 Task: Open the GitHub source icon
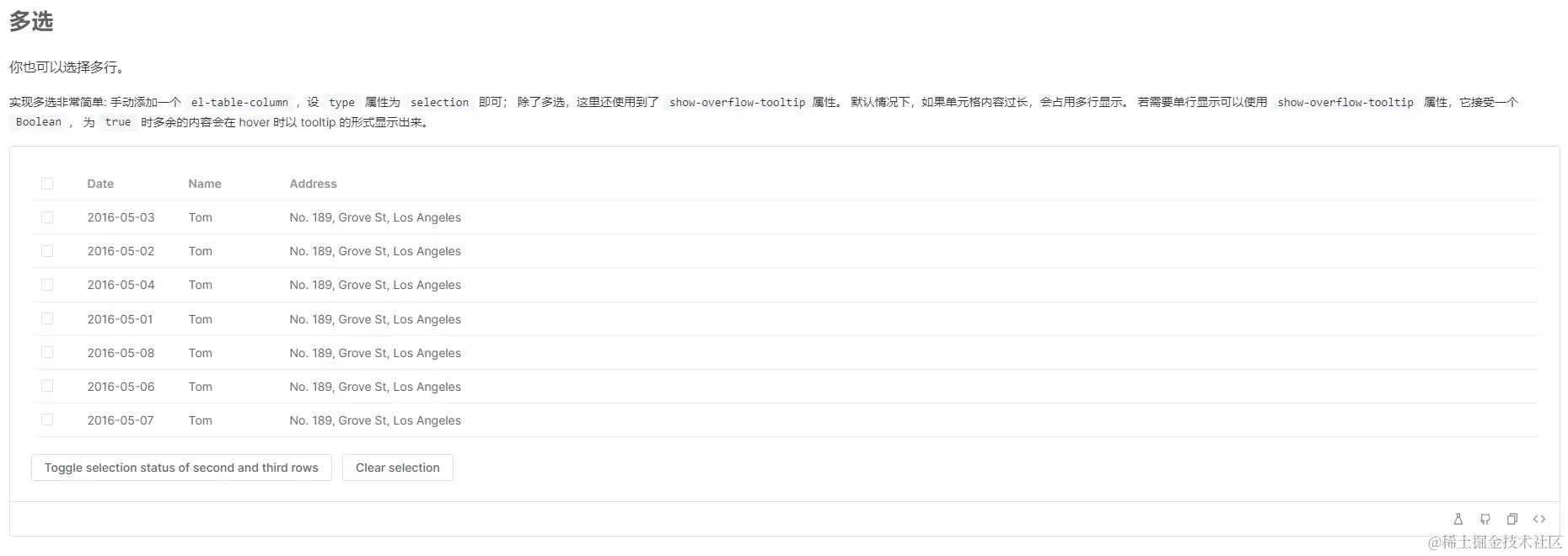1485,519
